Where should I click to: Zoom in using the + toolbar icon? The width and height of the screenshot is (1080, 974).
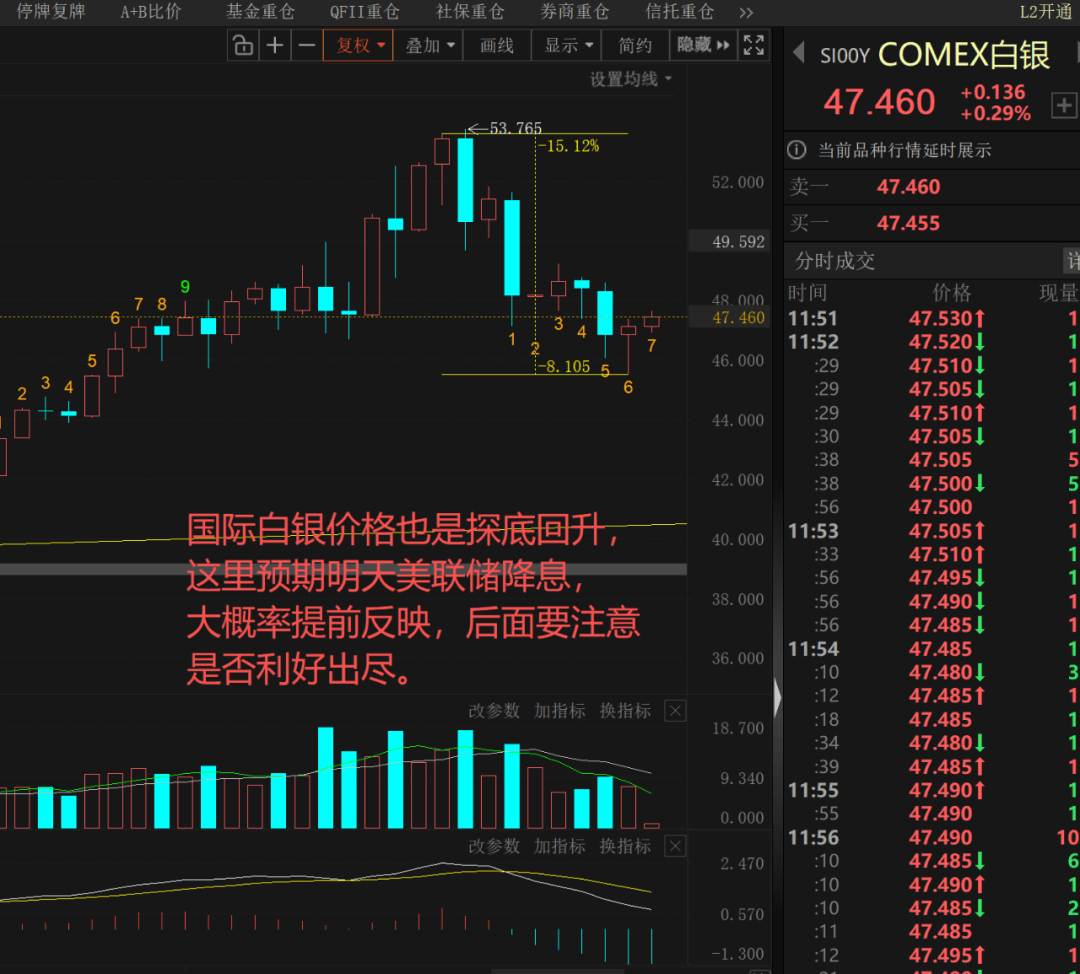tap(275, 45)
